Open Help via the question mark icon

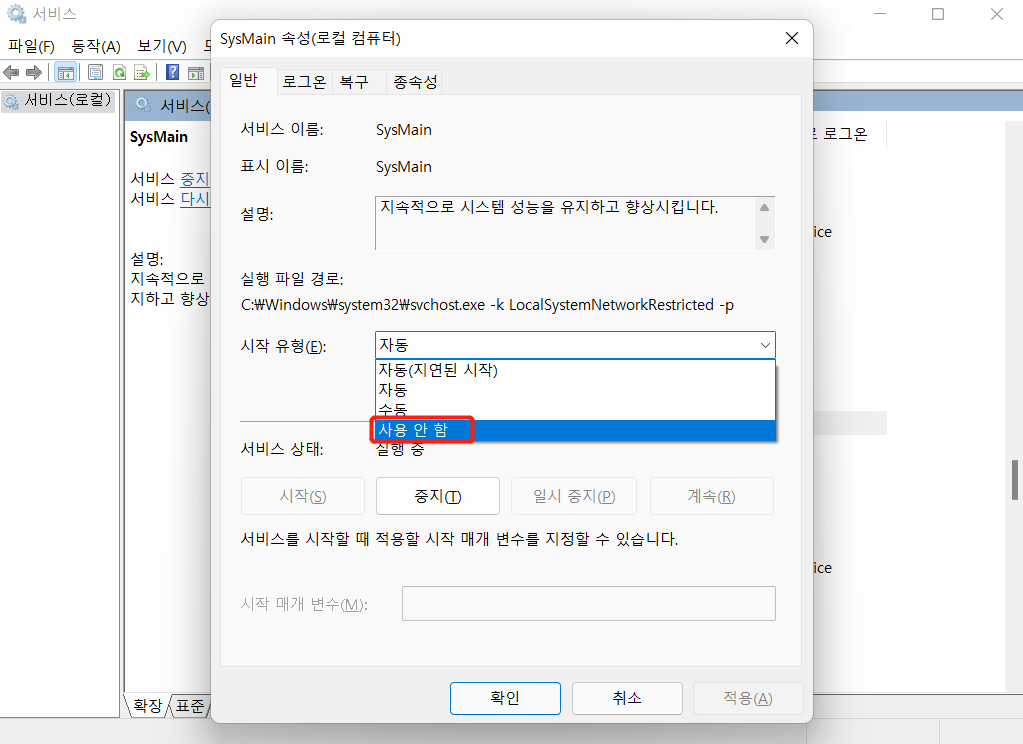172,71
